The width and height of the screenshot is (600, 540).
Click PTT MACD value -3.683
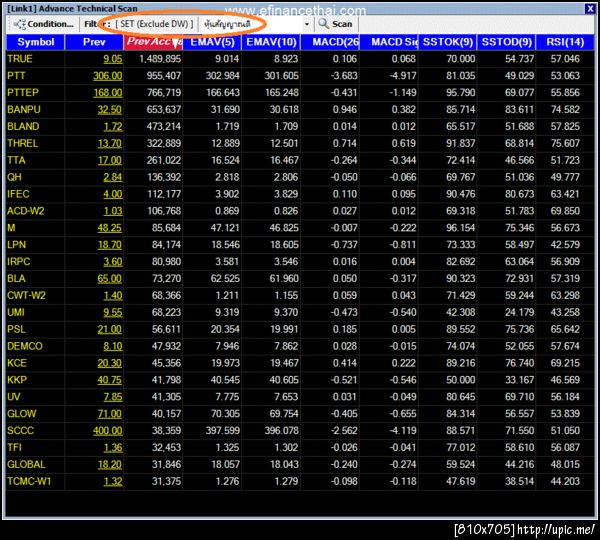344,76
